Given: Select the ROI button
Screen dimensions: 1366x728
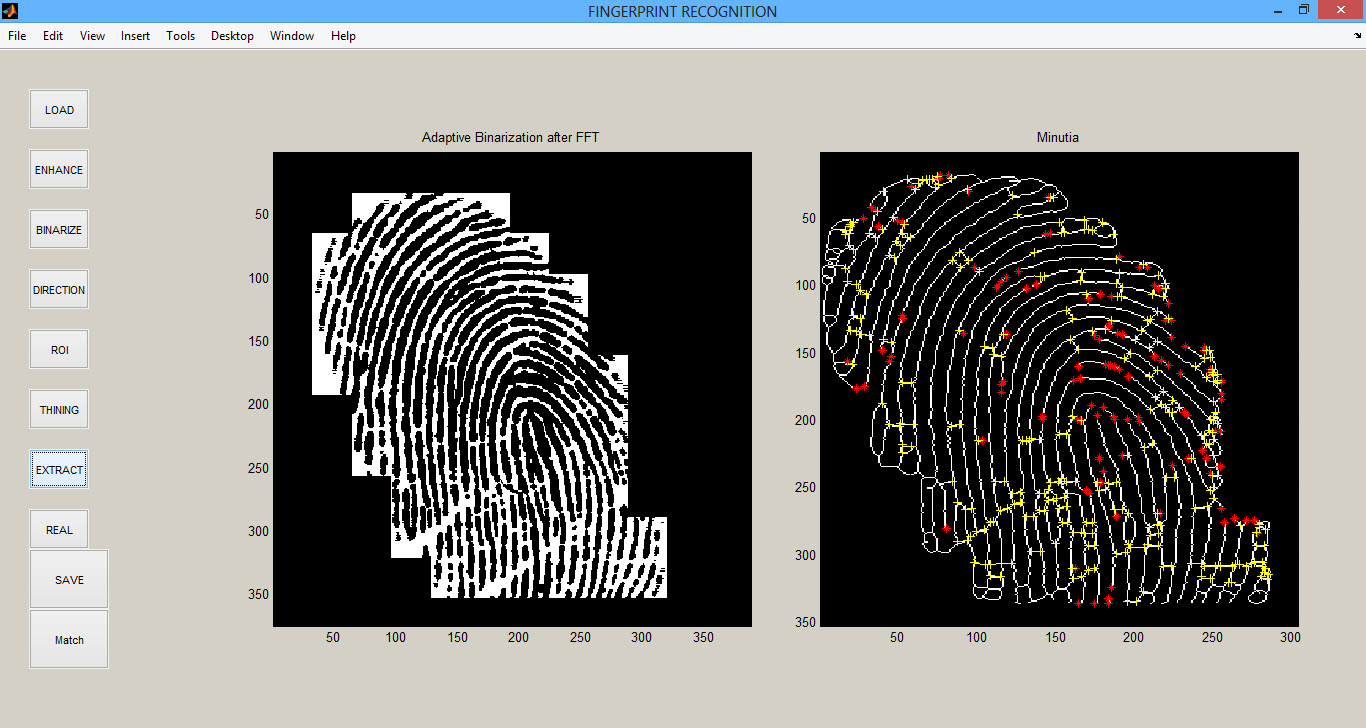Looking at the screenshot, I should click(59, 350).
